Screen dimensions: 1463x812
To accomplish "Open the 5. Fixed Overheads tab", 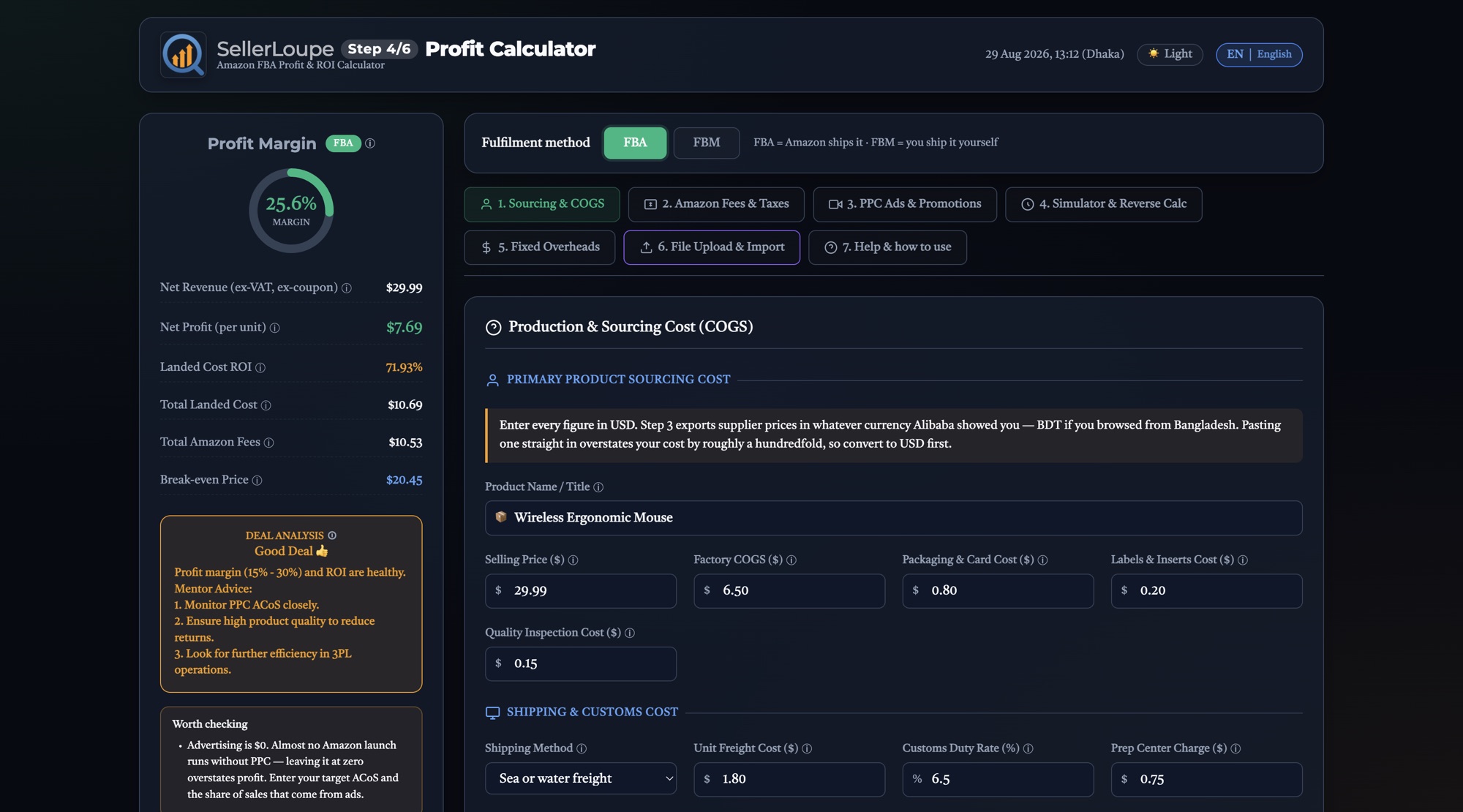I will [539, 247].
